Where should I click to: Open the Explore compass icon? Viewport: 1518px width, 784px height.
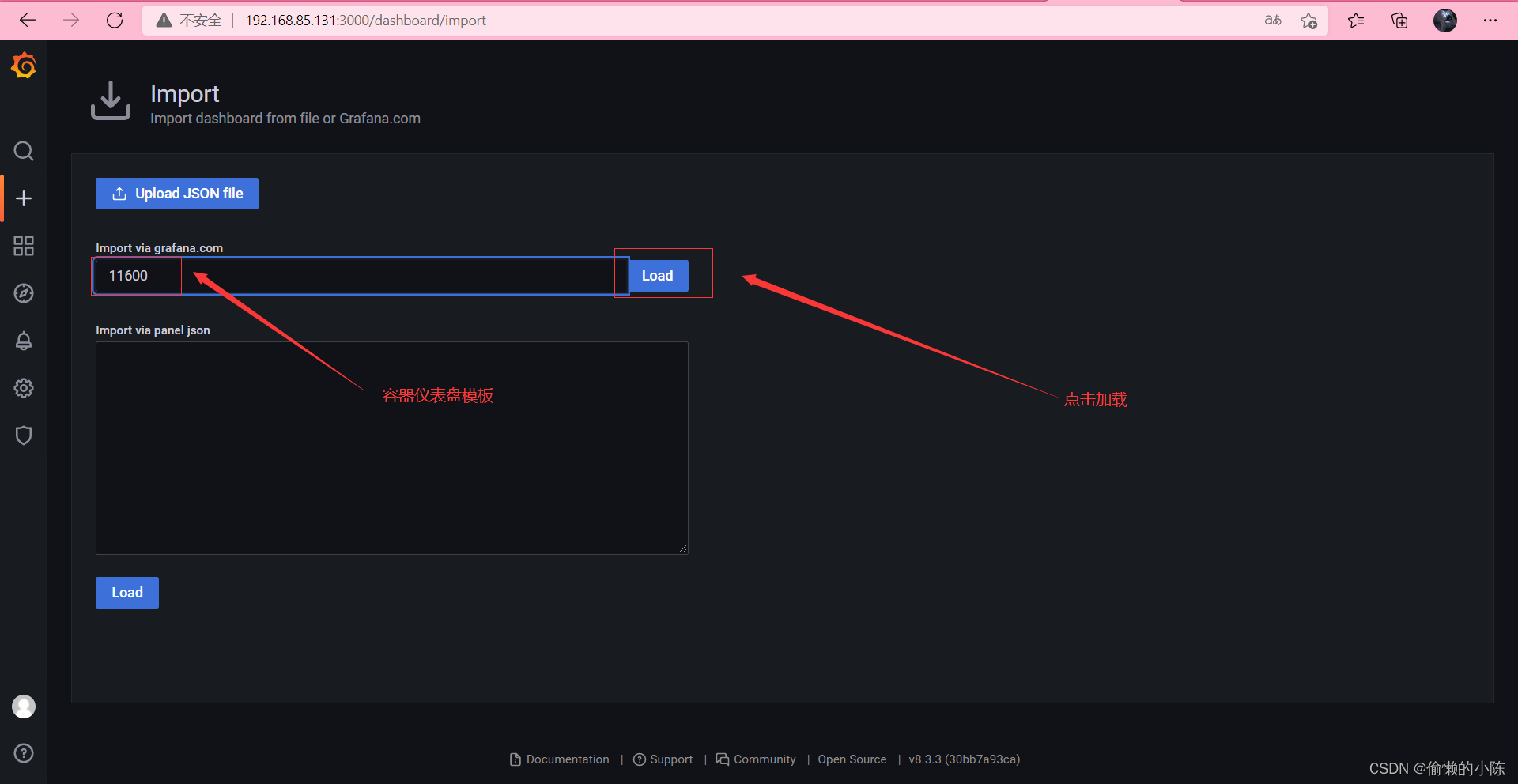[x=24, y=293]
